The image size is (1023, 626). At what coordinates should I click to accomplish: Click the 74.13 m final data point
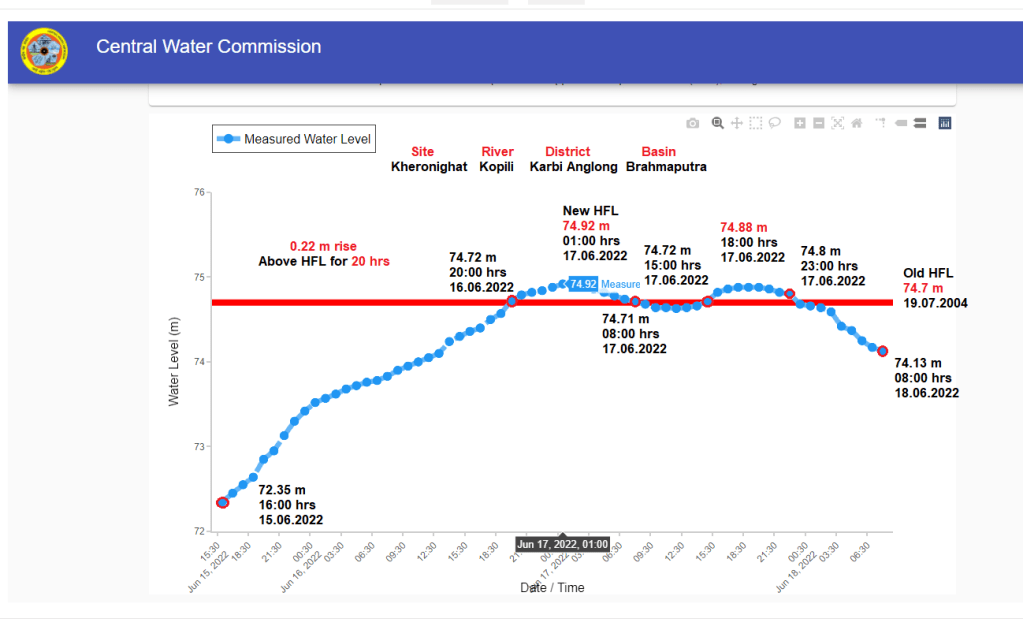[x=882, y=351]
